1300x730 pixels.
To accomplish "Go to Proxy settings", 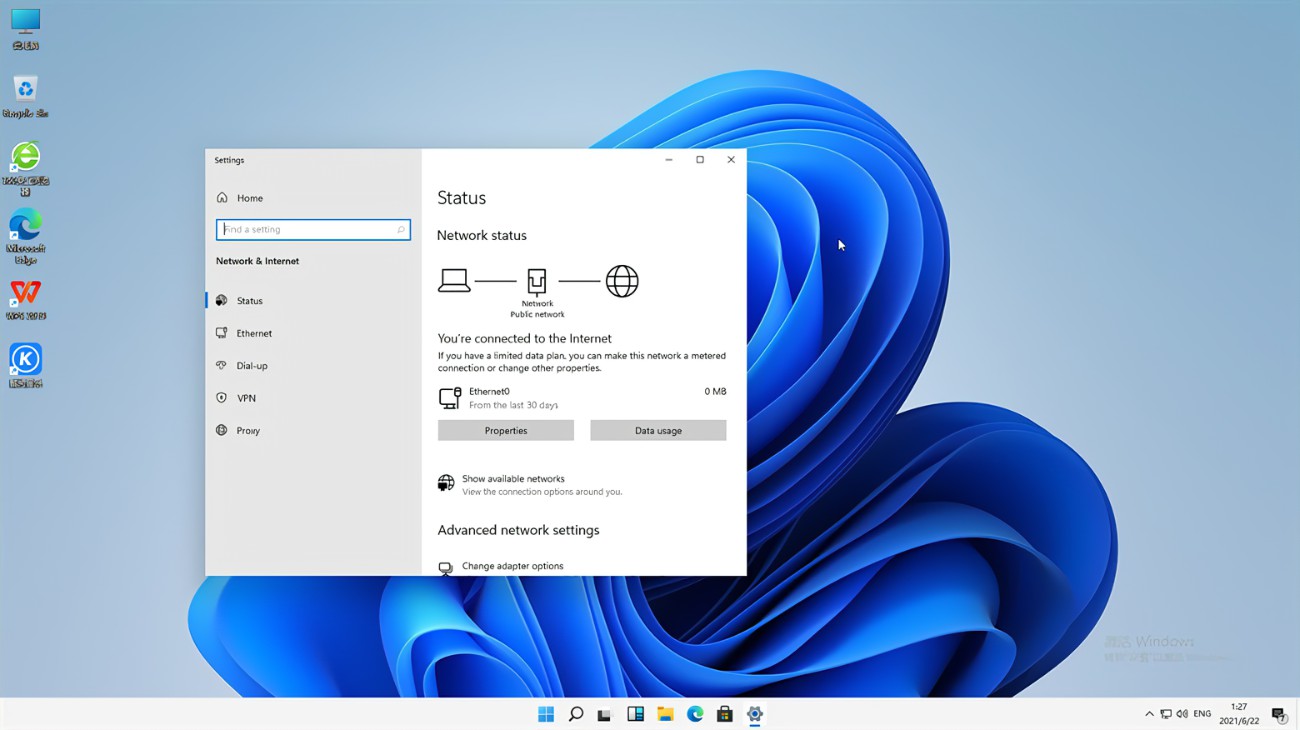I will pos(248,431).
